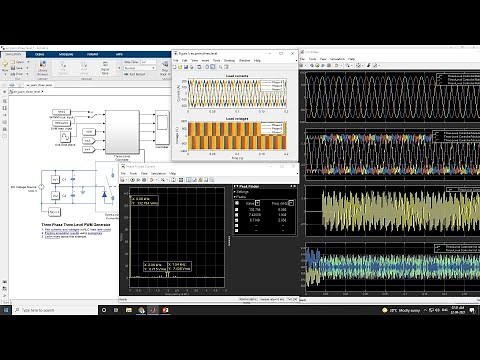Click the Save disk icon in Simulink toolstrip
Screen dimensions: 480x360
click(x=13, y=68)
